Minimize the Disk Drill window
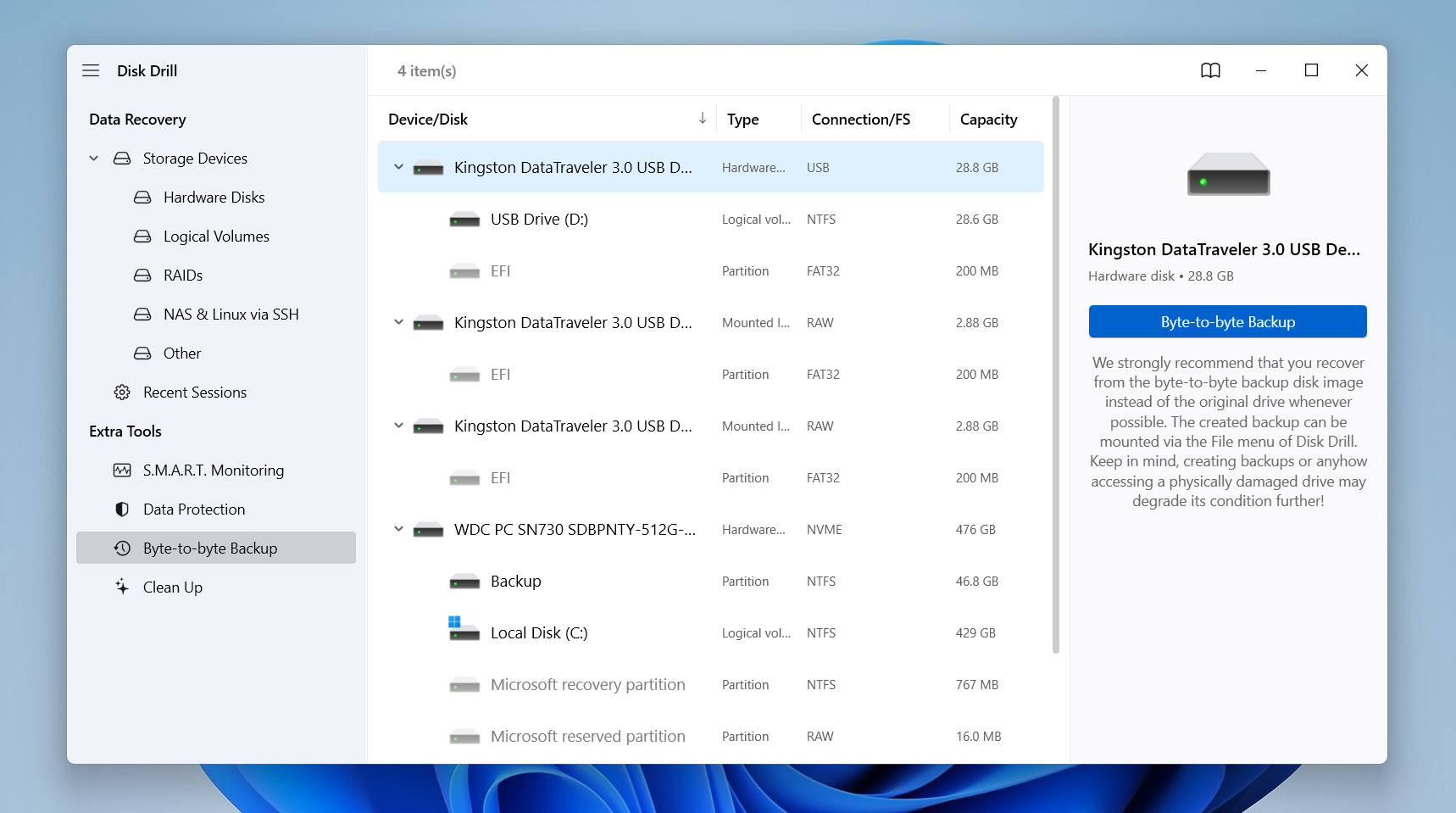 pyautogui.click(x=1260, y=70)
